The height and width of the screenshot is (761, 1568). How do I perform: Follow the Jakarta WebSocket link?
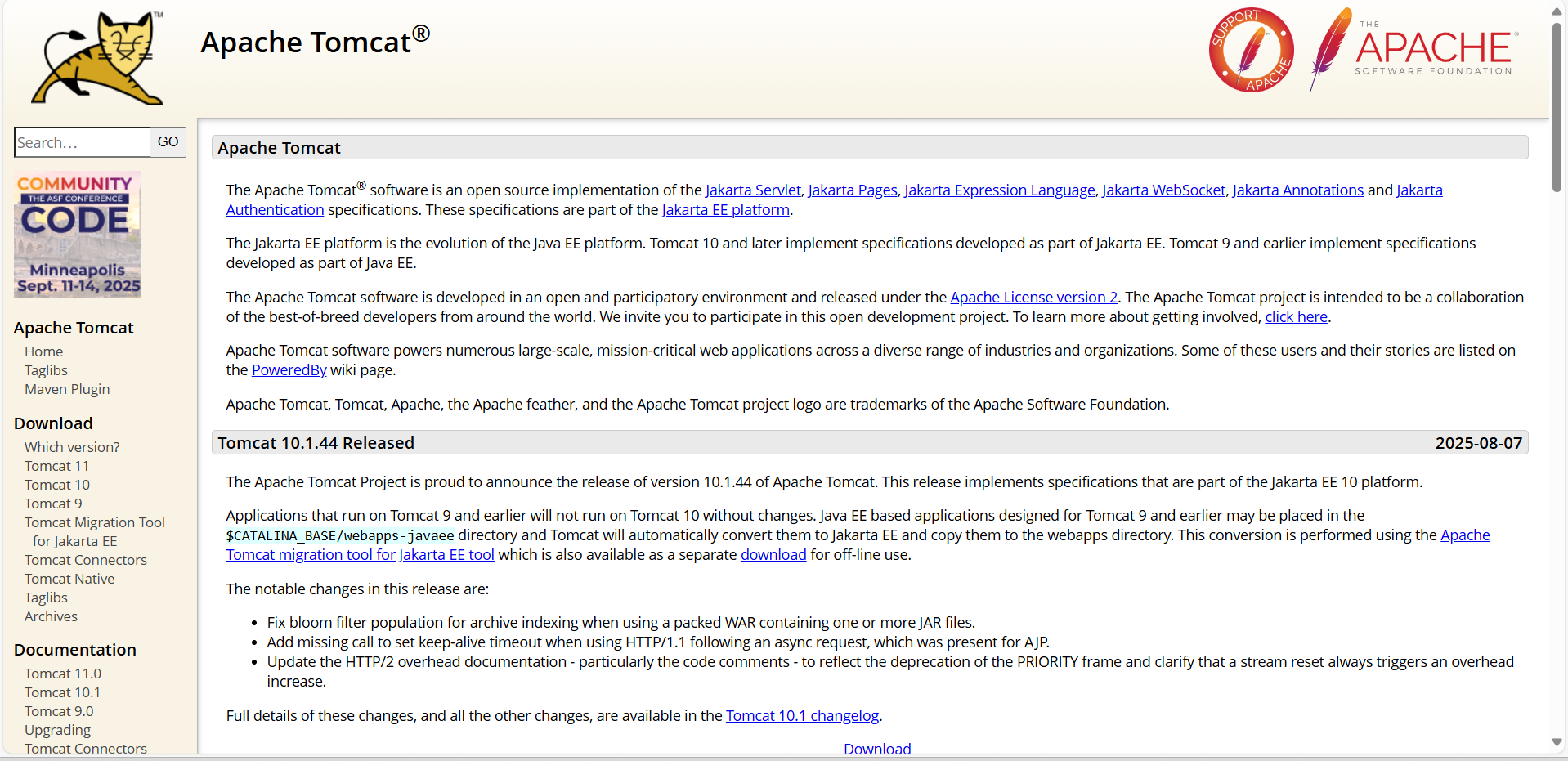coord(1163,190)
